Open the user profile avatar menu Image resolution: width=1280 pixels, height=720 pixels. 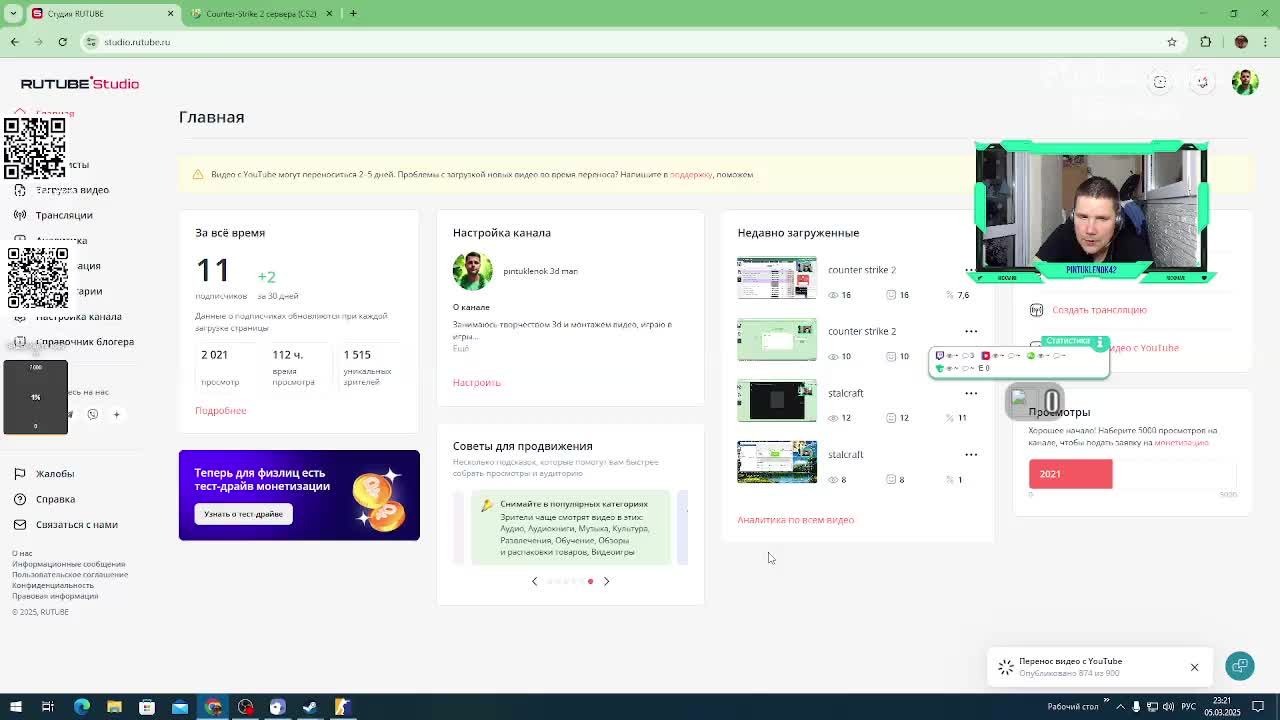[x=1245, y=82]
